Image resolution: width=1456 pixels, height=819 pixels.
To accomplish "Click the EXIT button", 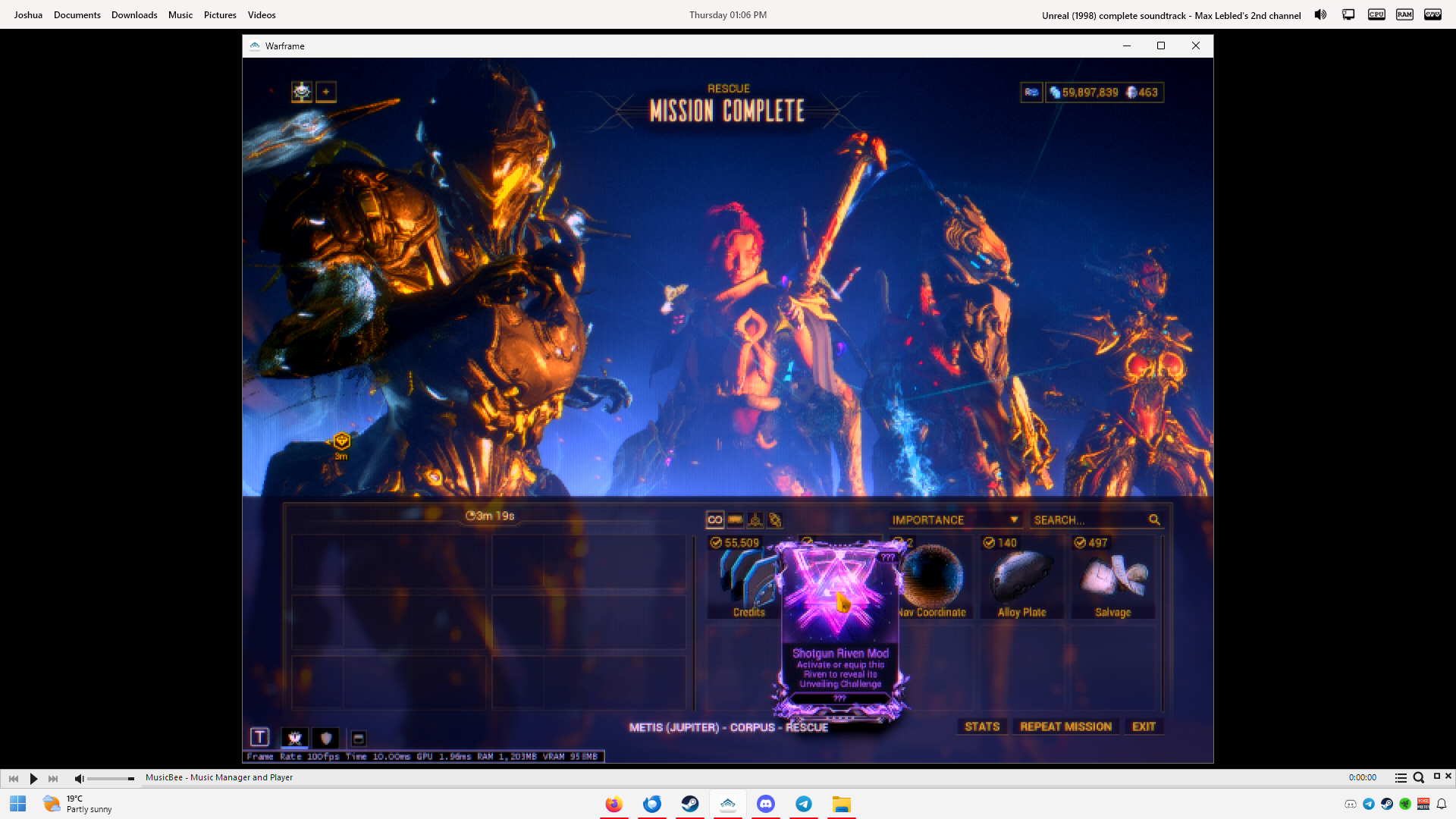I will point(1144,726).
